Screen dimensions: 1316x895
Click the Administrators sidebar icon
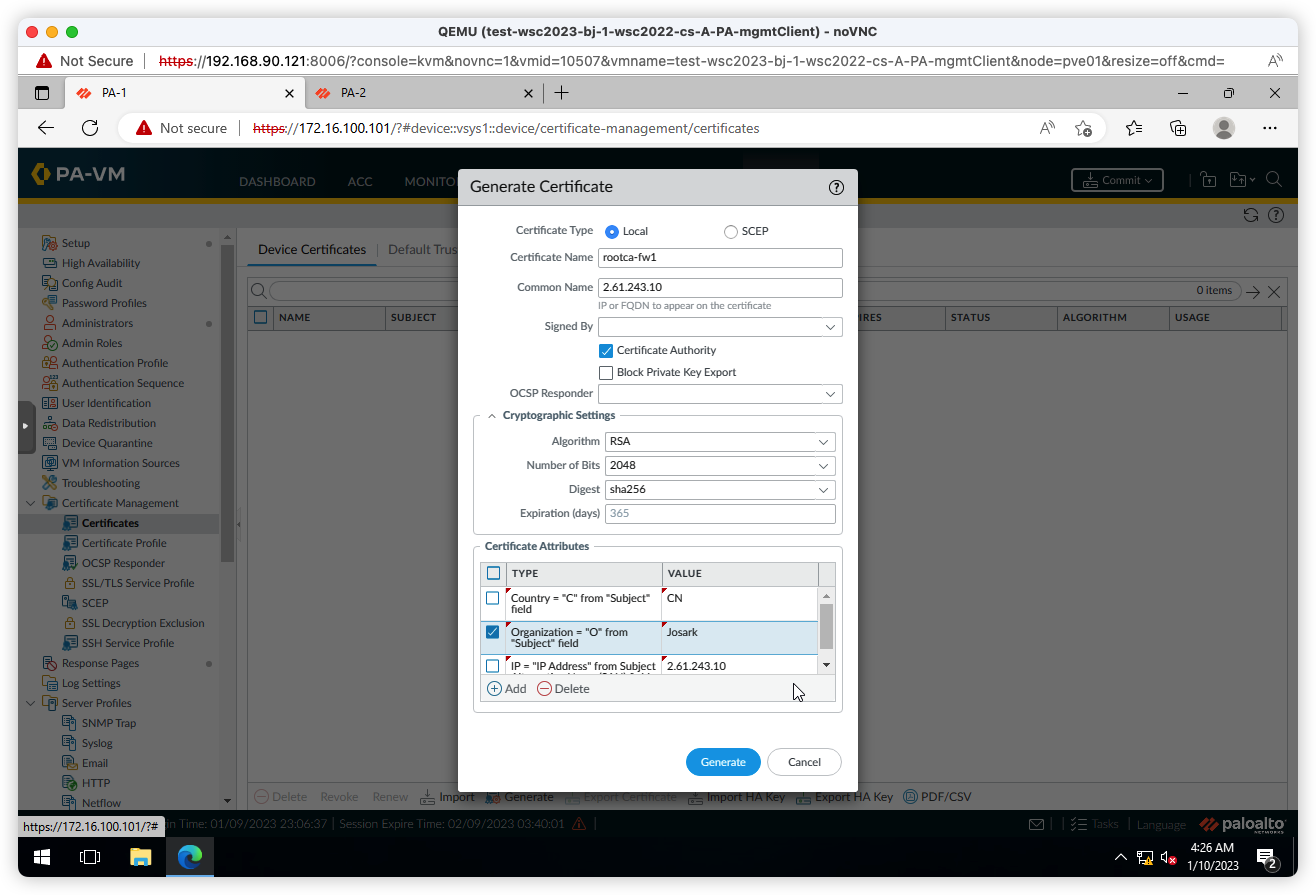[50, 323]
